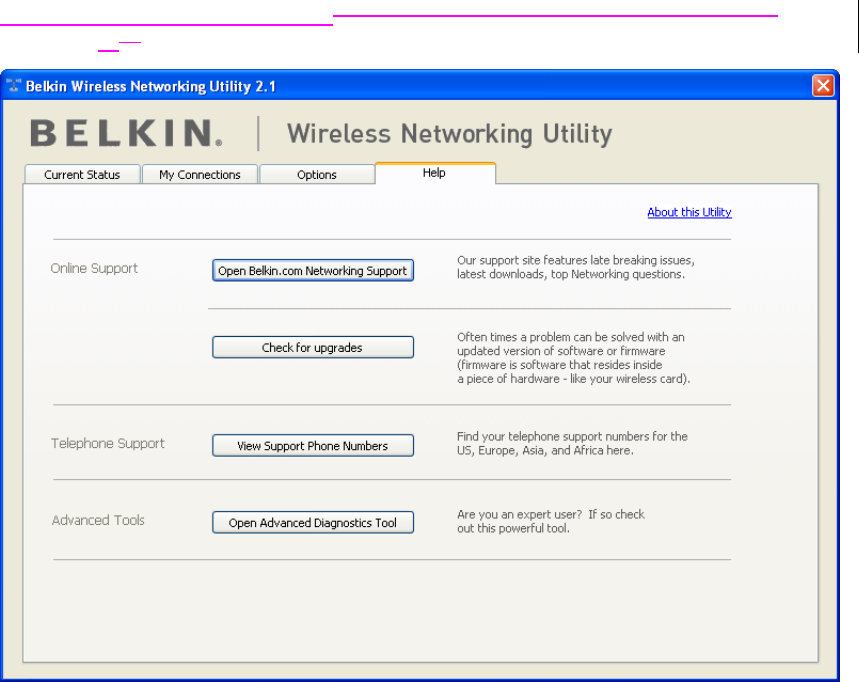Click the 'Often times a problem' description
859x682 pixels.
(x=574, y=358)
